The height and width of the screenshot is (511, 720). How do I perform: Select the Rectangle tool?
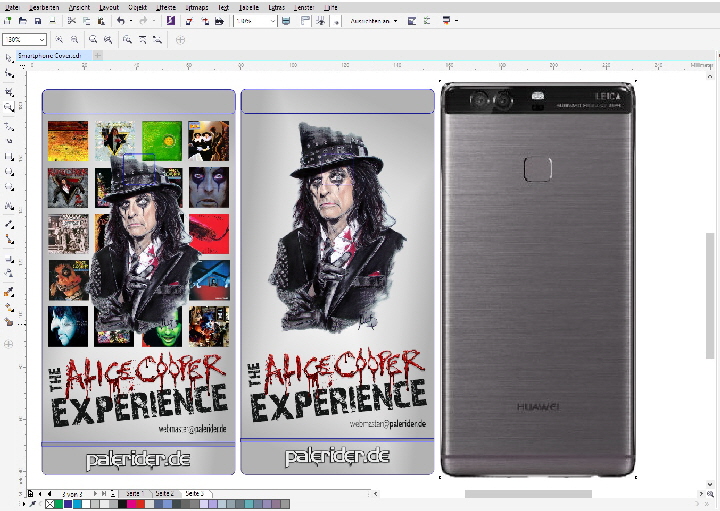[9, 157]
